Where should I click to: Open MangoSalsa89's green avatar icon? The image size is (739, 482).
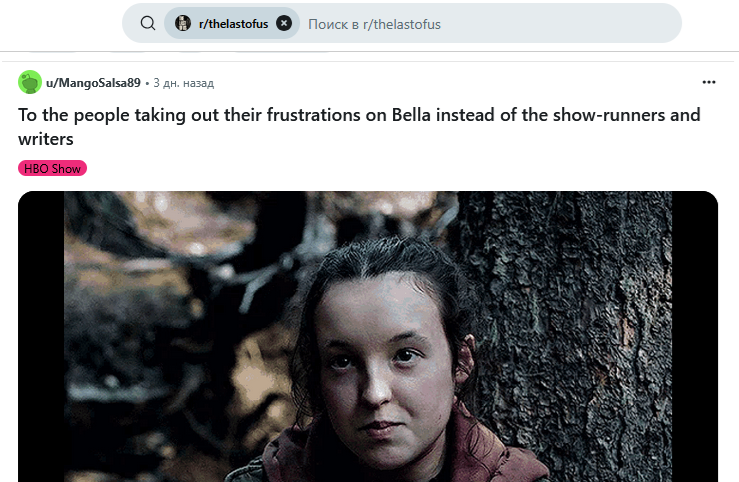pos(30,82)
